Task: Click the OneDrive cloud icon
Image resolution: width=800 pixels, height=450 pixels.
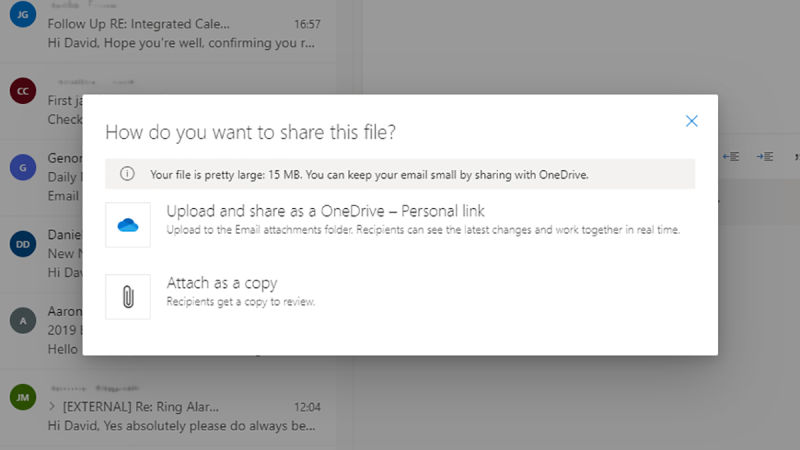Action: 128,224
